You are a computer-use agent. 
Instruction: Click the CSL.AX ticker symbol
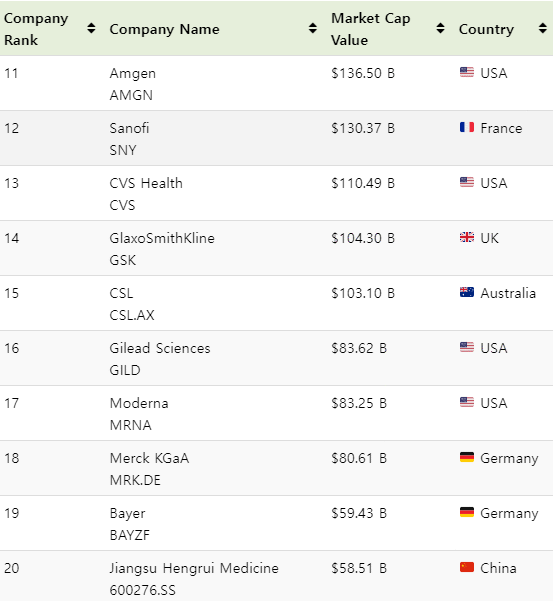pyautogui.click(x=132, y=315)
